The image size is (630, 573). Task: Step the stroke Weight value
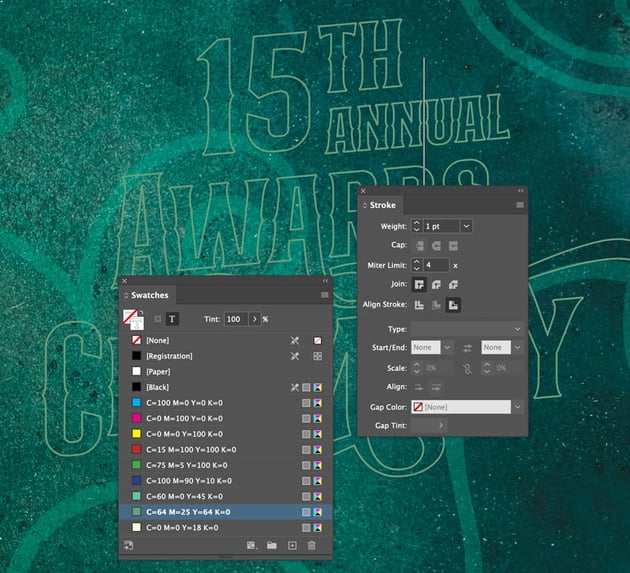pos(417,226)
